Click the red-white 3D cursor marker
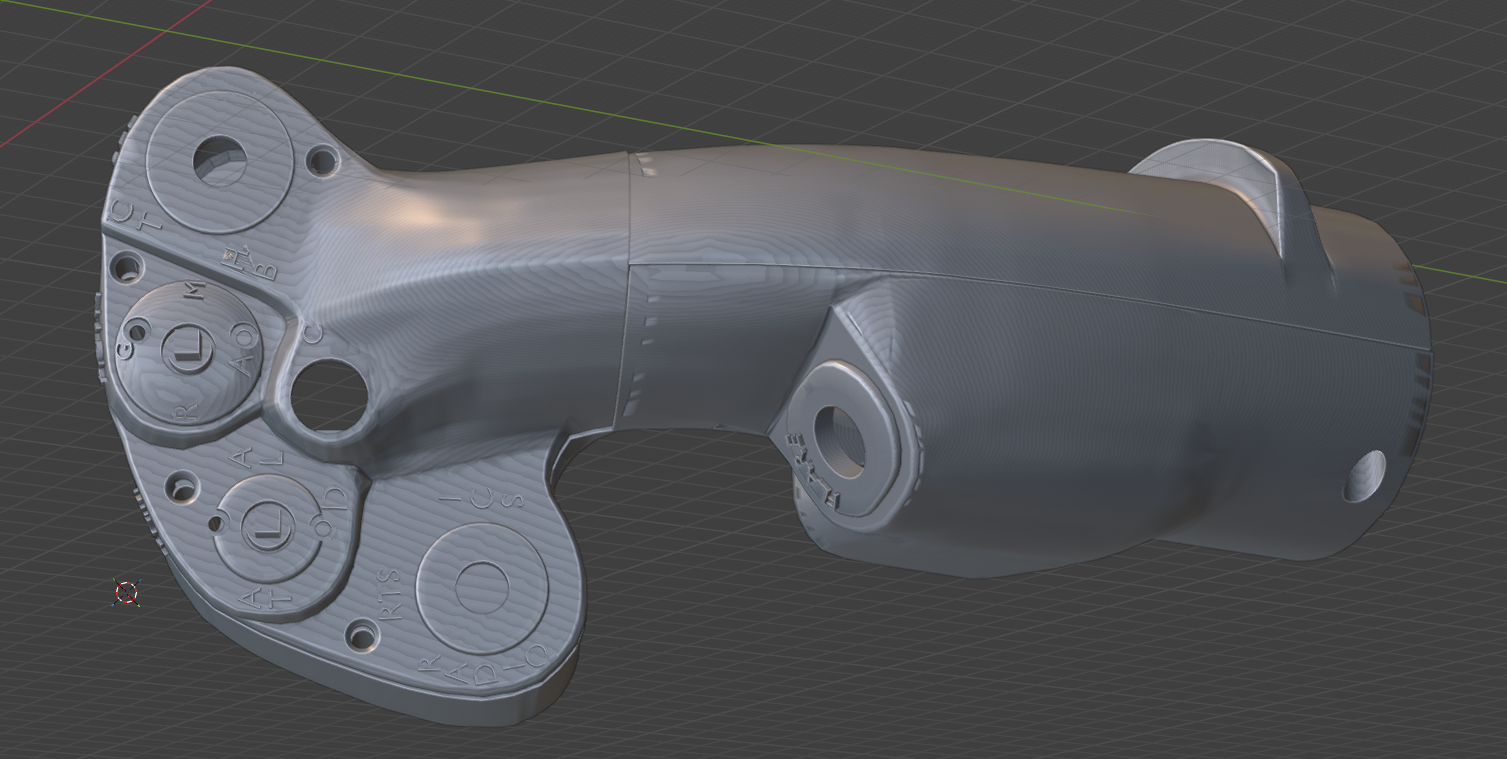The height and width of the screenshot is (759, 1507). pyautogui.click(x=126, y=592)
